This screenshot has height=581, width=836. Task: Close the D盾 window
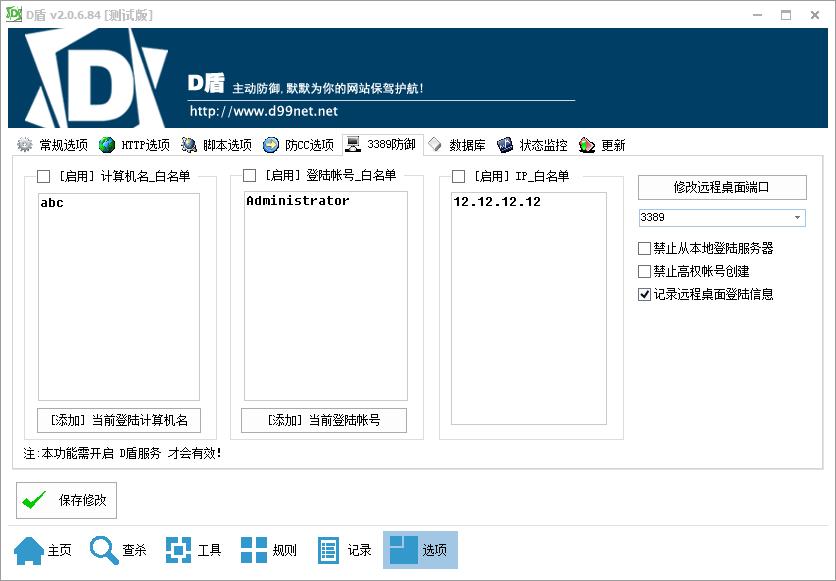coord(815,15)
